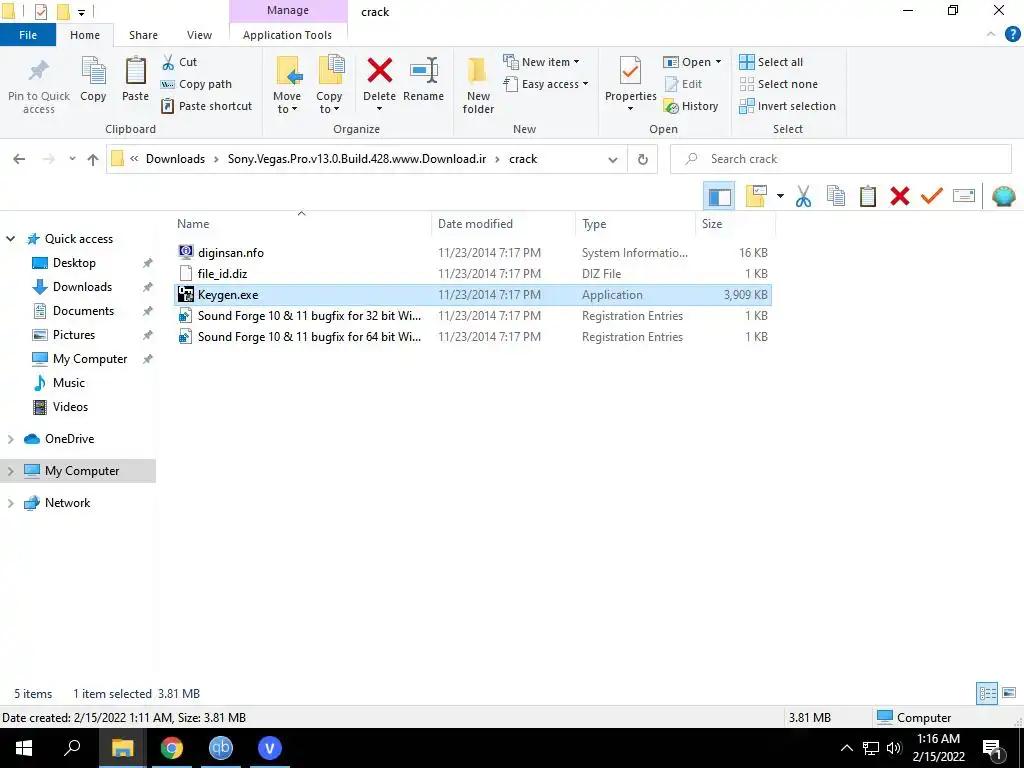Expand the address bar history dropdown

point(613,159)
